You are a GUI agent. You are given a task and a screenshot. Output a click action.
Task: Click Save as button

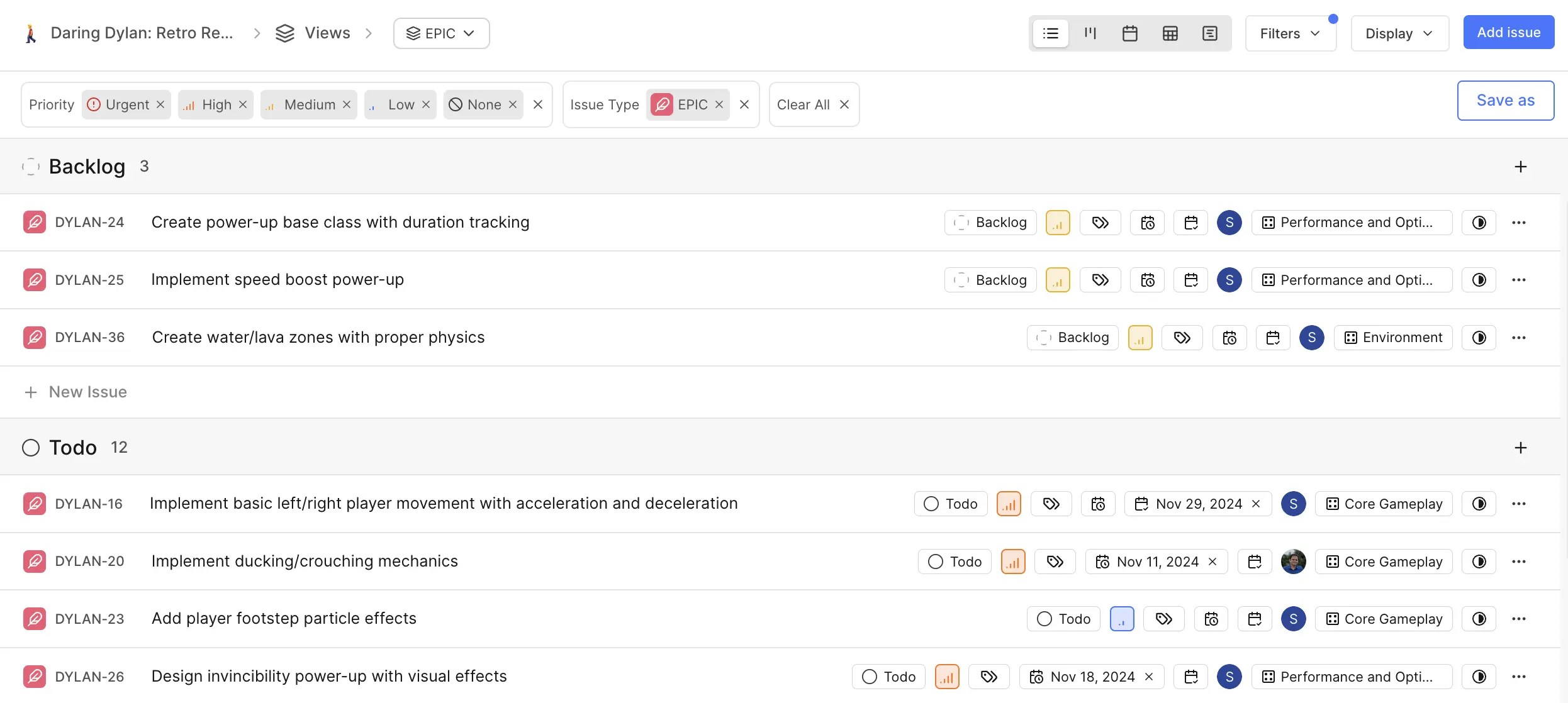(x=1505, y=101)
